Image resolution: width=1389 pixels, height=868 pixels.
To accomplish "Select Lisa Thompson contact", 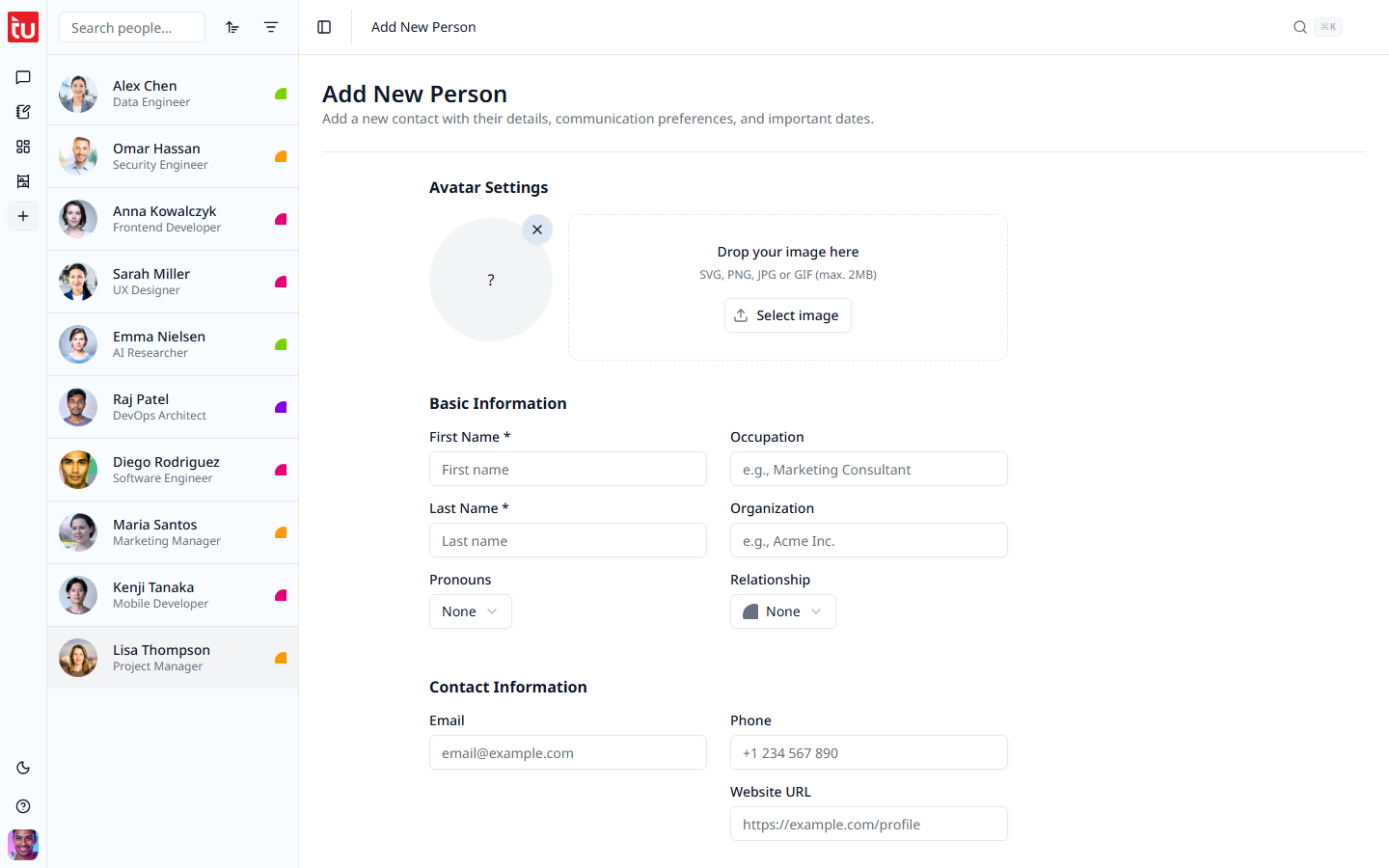I will [x=173, y=658].
